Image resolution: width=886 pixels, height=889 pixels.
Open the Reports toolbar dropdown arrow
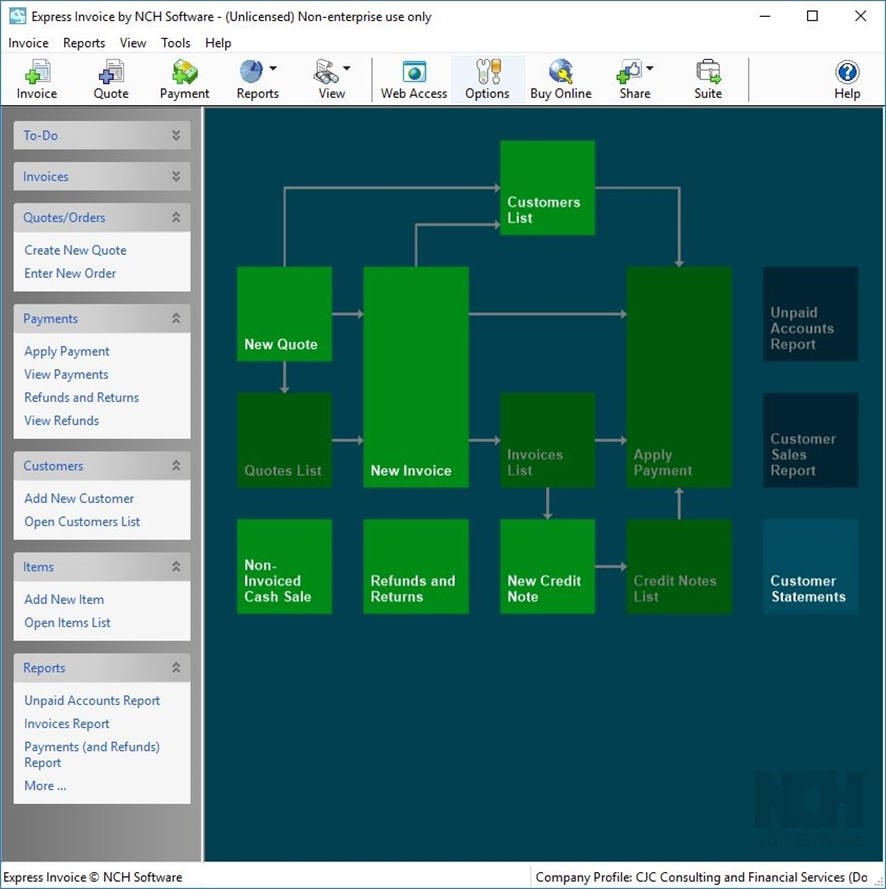click(x=273, y=69)
